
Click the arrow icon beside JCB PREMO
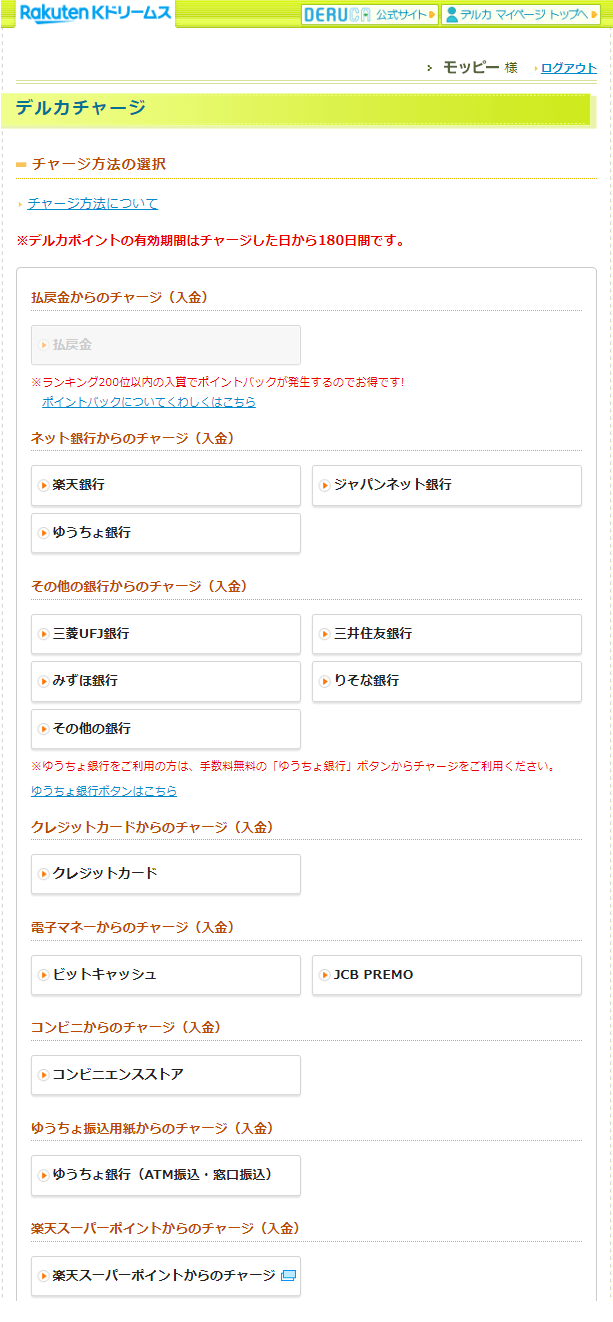(x=325, y=975)
